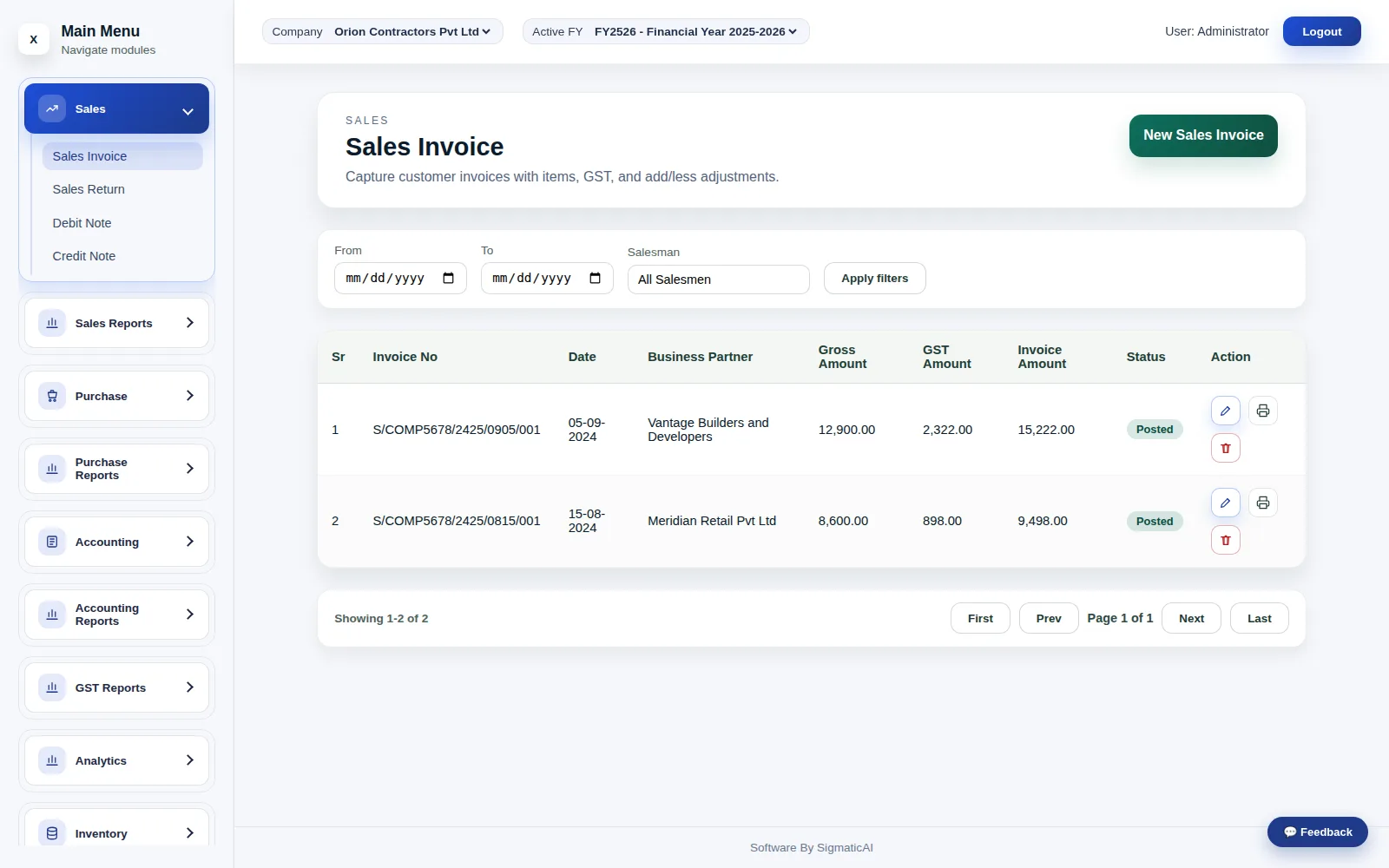
Task: Open calendar picker in From date field
Action: (x=448, y=278)
